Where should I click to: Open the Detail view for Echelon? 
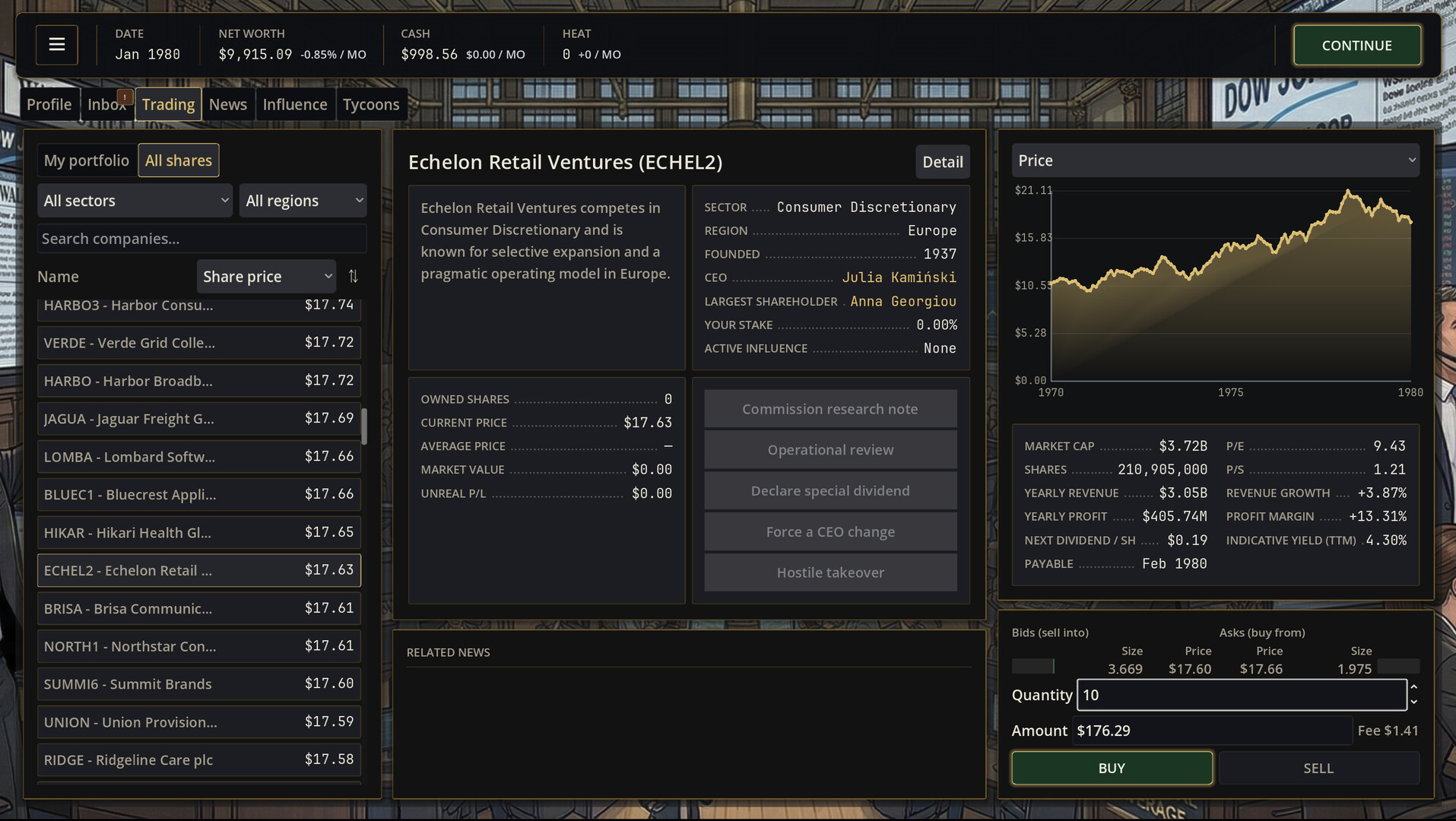(942, 162)
